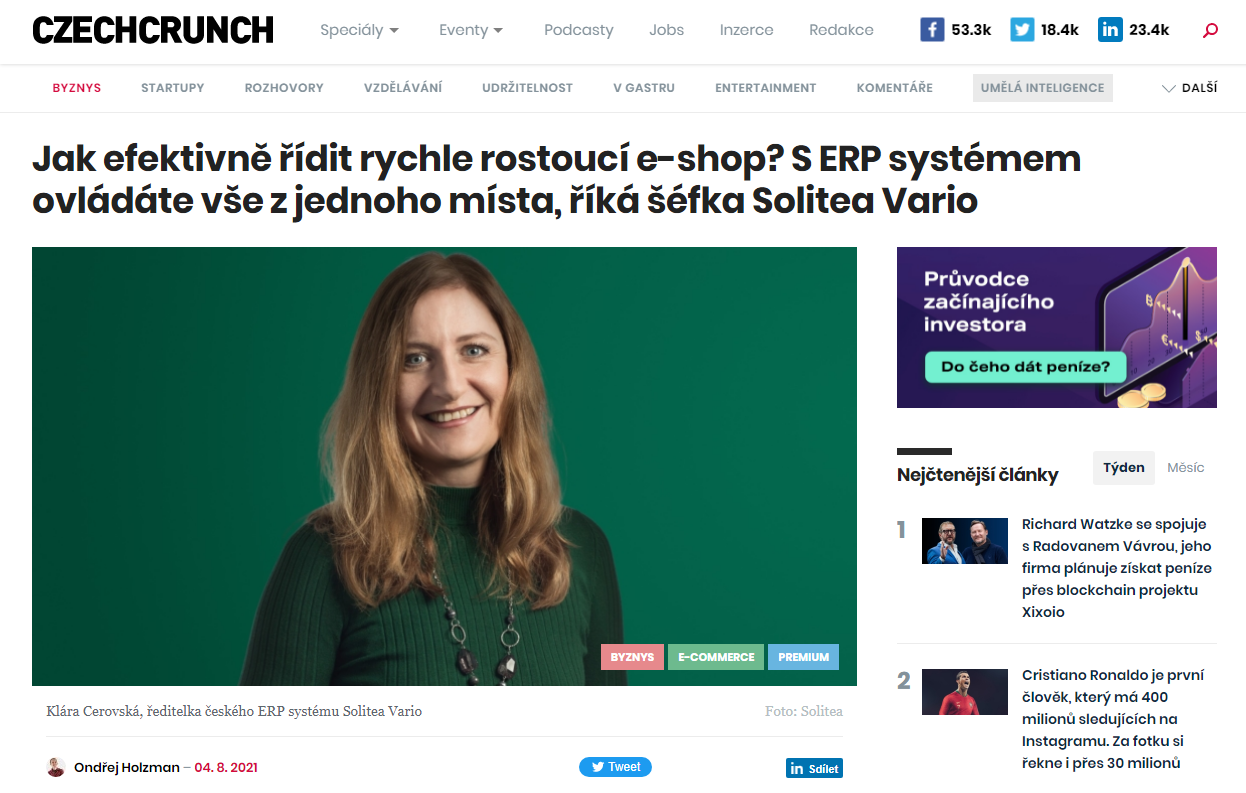
Task: Click the E-COMMERCE tag on the photo
Action: pyautogui.click(x=716, y=657)
